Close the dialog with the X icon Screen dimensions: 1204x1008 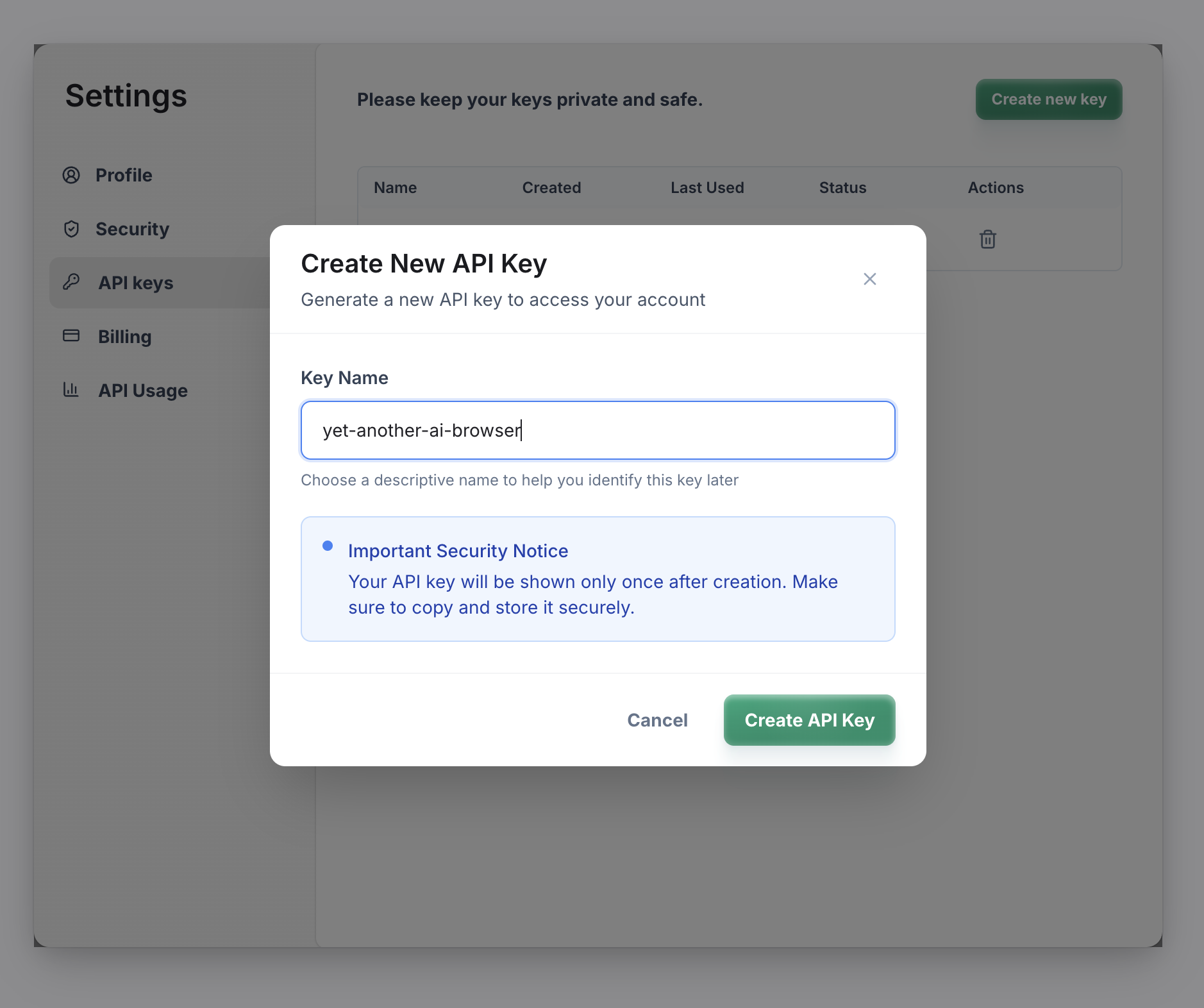(869, 278)
